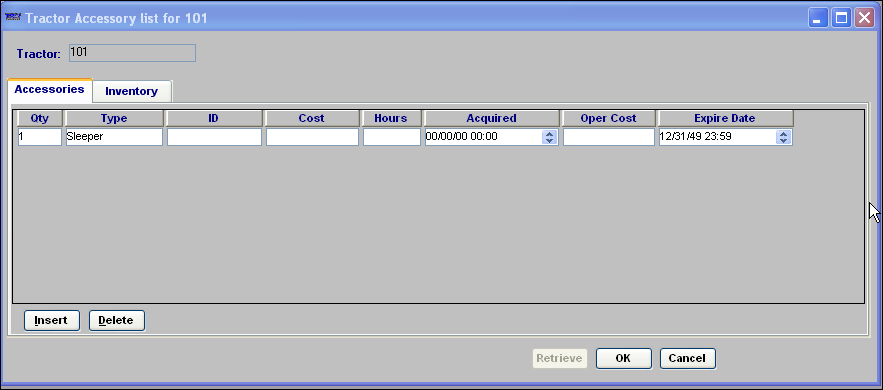Click the Type column header
Image resolution: width=883 pixels, height=390 pixels.
[x=114, y=118]
